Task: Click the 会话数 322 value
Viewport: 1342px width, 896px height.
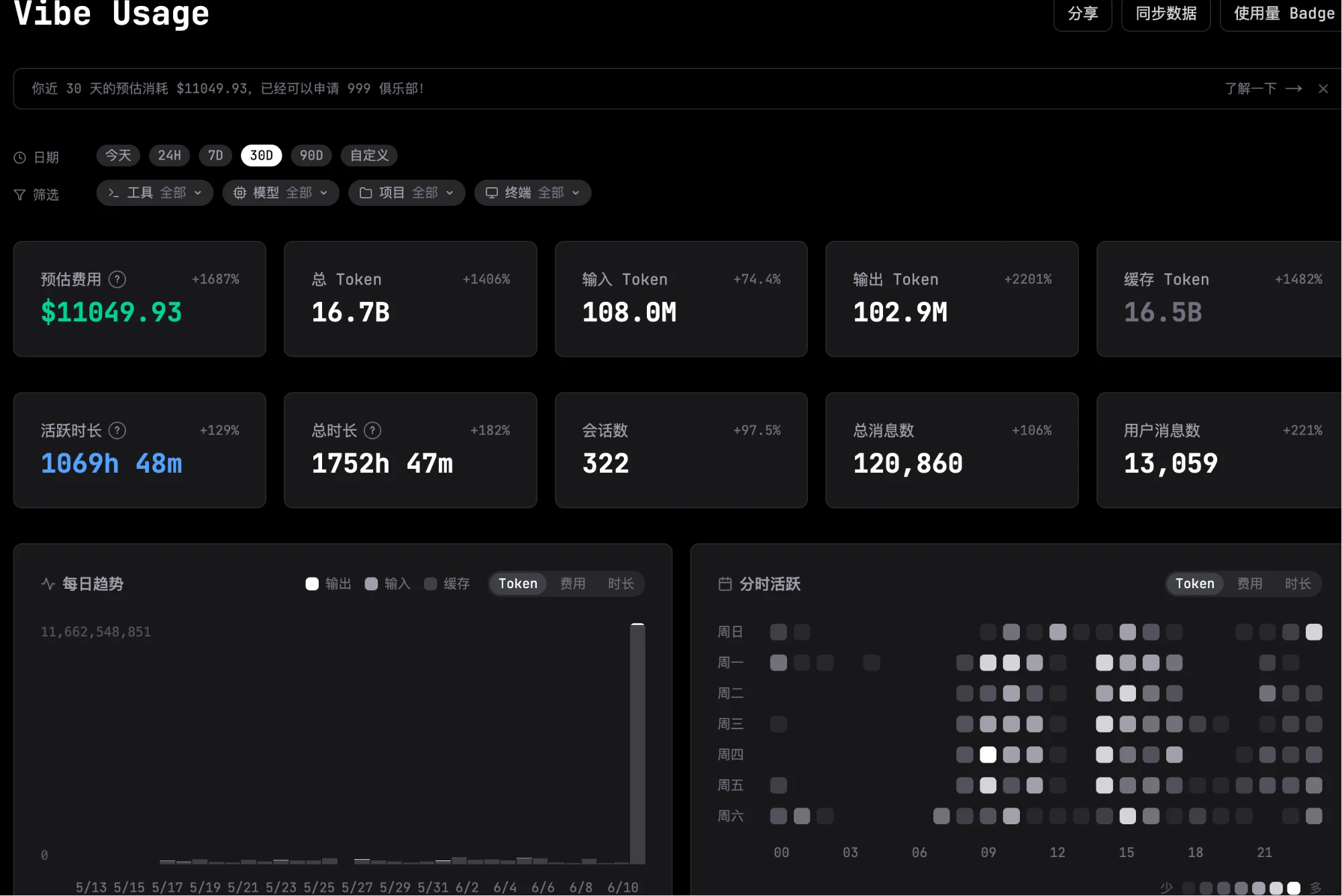Action: point(606,463)
